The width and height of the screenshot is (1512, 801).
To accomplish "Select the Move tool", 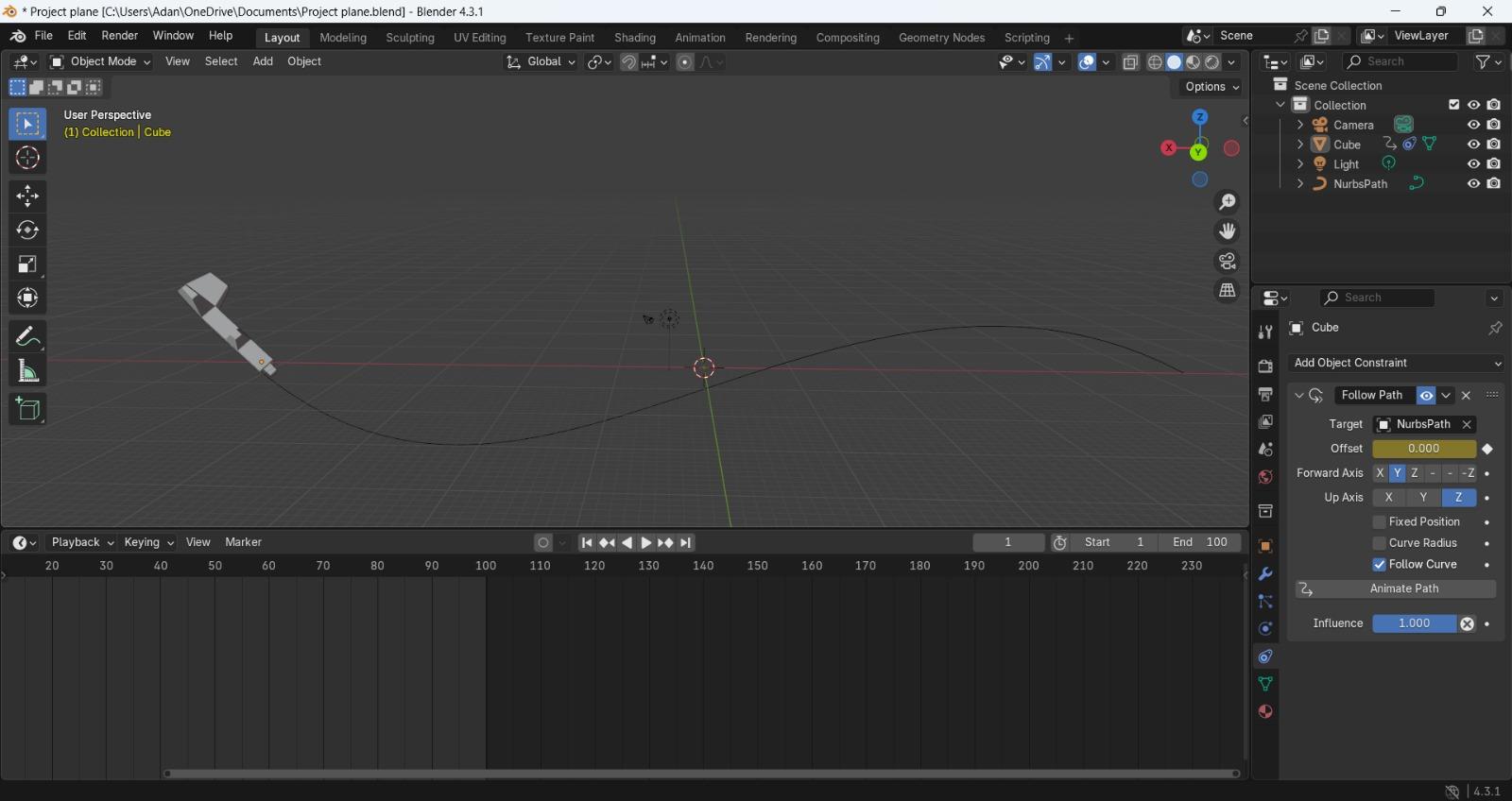I will pos(27,196).
